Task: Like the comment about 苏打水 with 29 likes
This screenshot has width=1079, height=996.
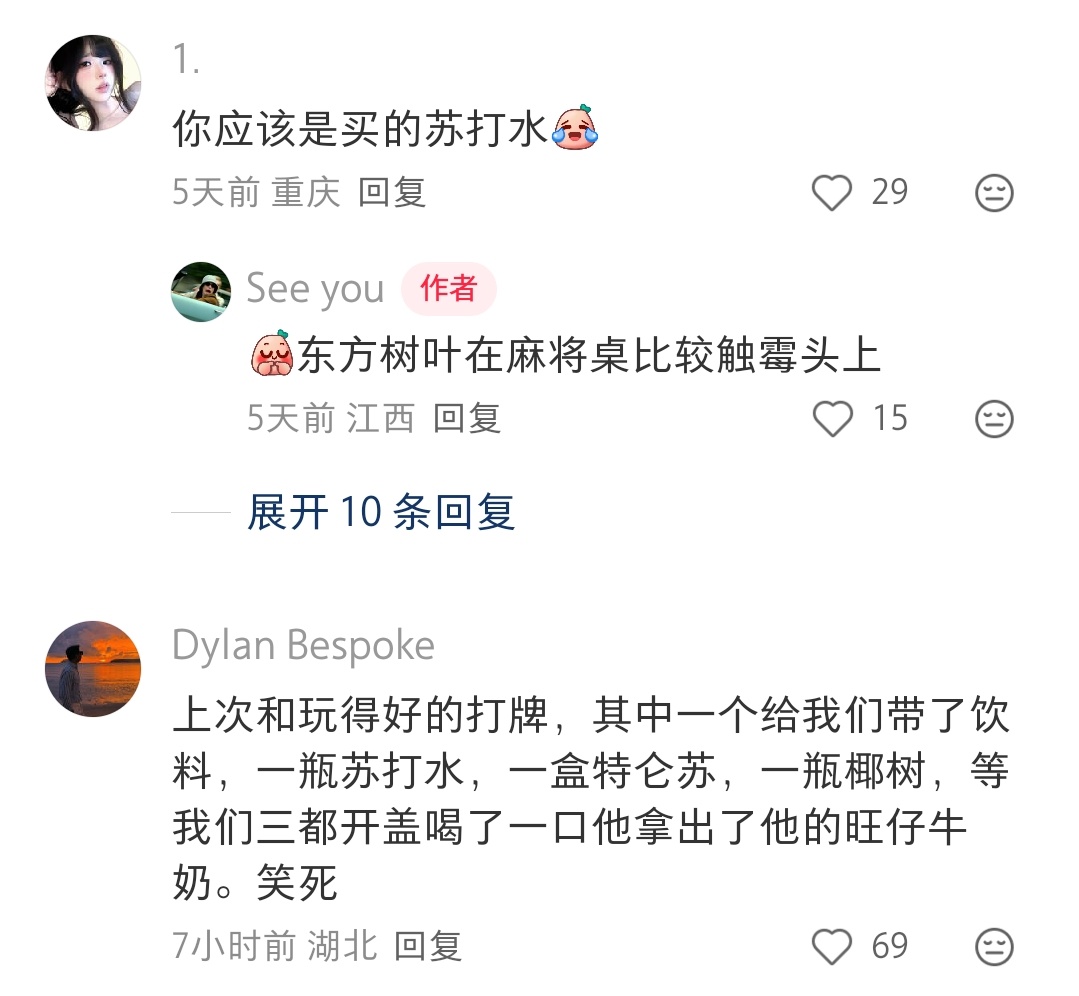Action: (832, 192)
